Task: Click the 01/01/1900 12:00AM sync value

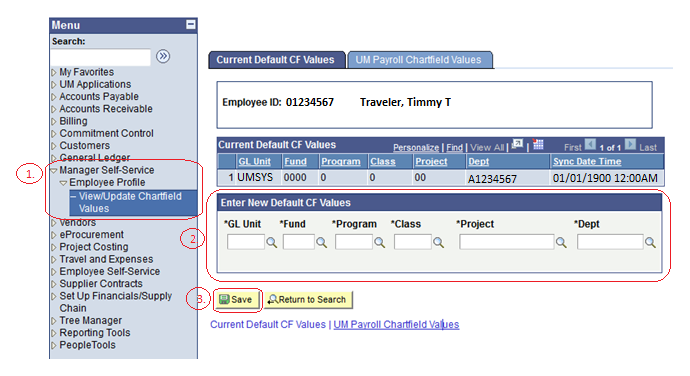Action: pyautogui.click(x=605, y=178)
